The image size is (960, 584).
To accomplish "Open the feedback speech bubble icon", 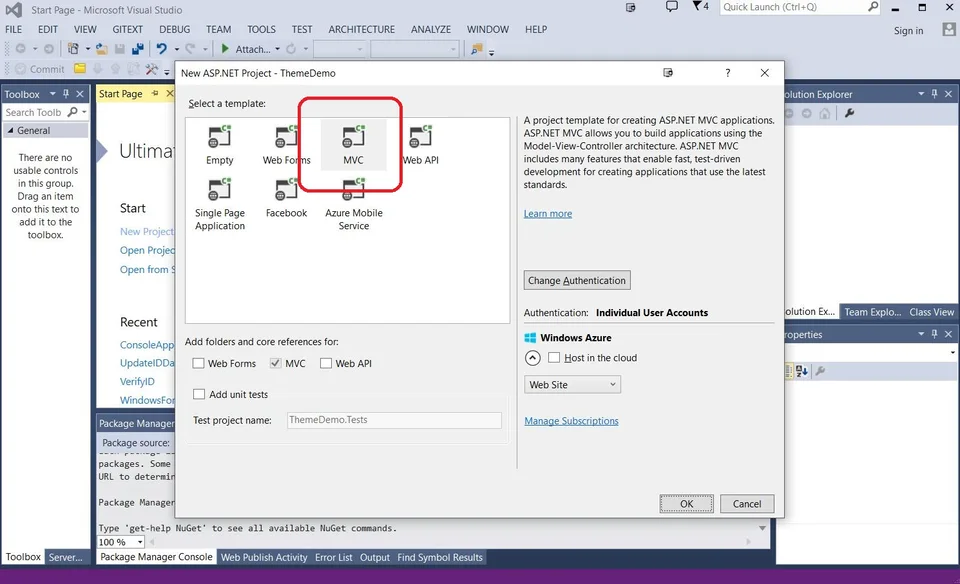I will (672, 7).
